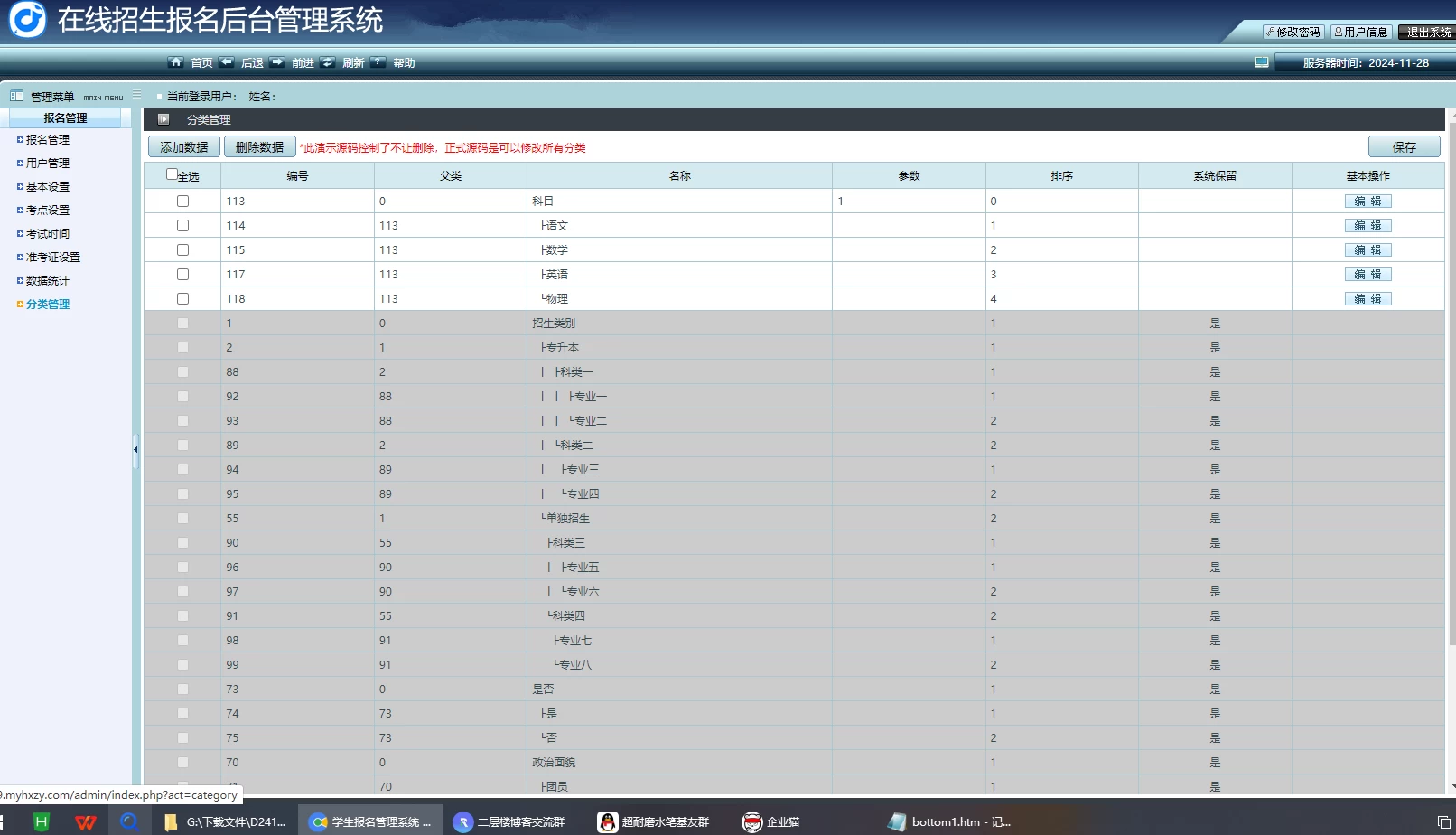
Task: Click the 添加数据 button
Action: click(x=183, y=147)
